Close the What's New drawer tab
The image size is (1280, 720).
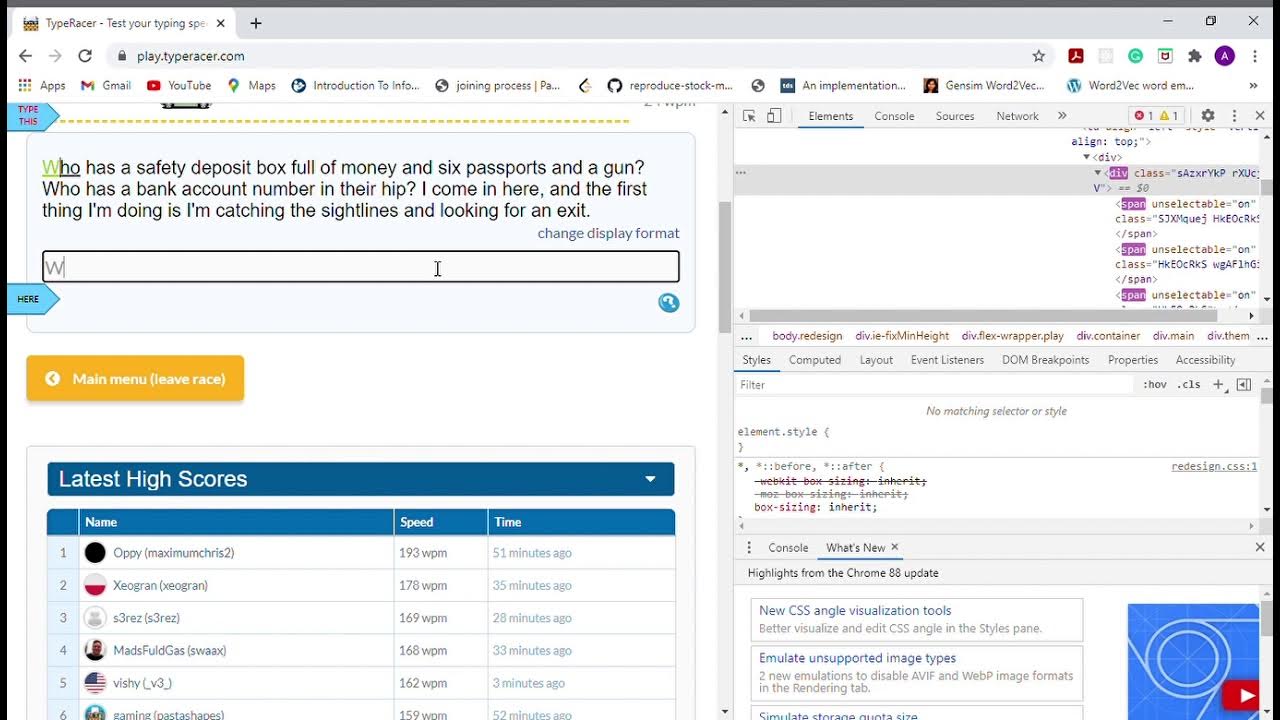(895, 548)
